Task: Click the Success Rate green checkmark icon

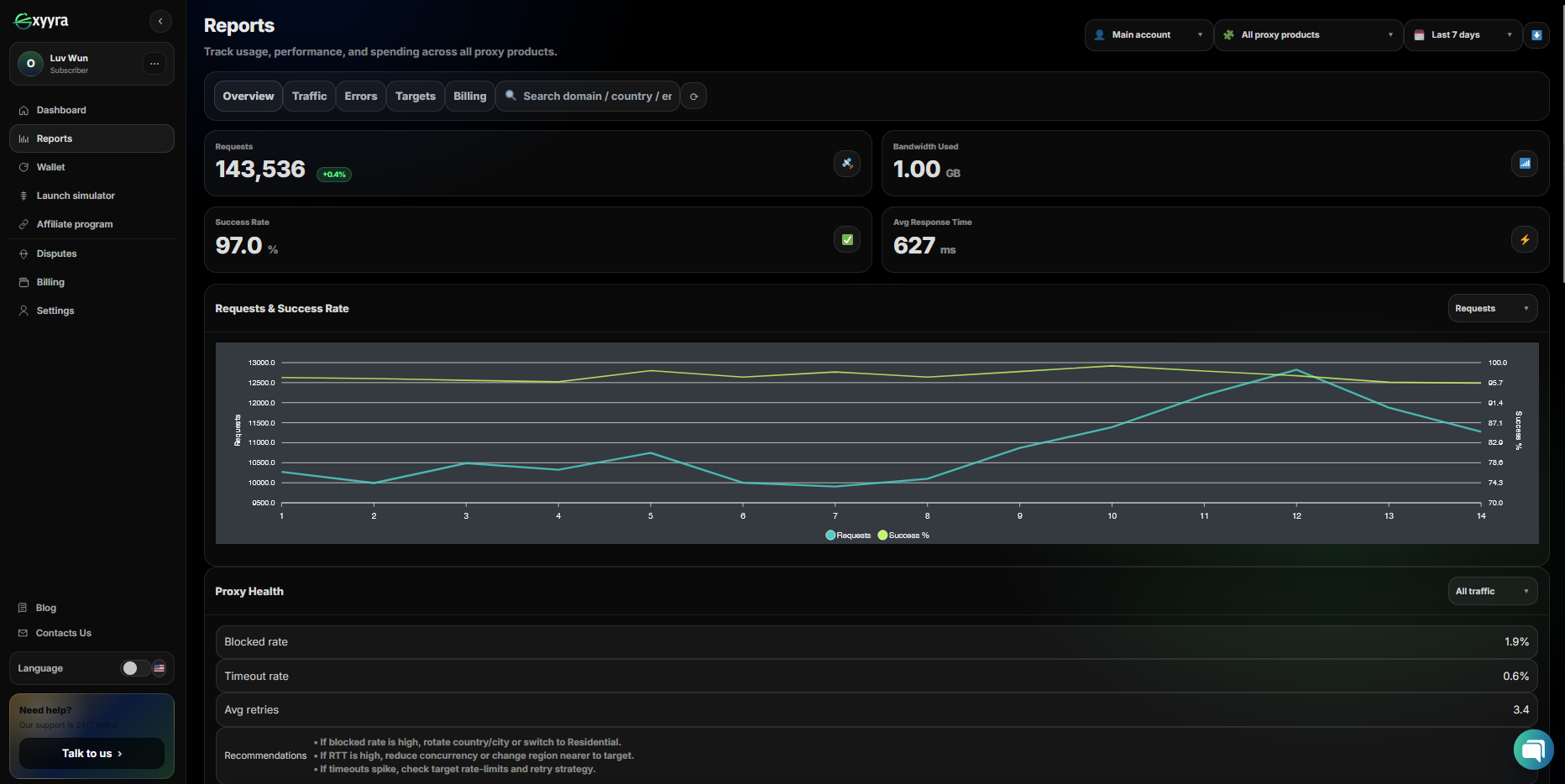Action: click(x=846, y=240)
